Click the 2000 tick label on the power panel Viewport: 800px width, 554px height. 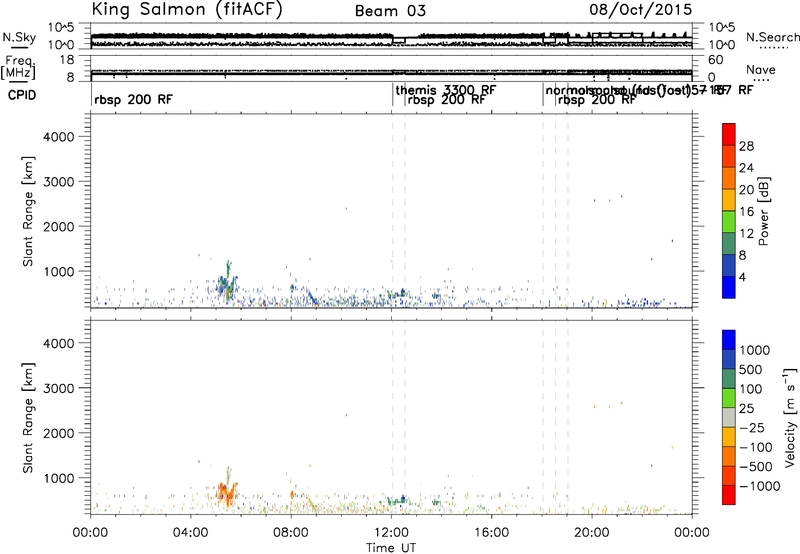click(58, 226)
